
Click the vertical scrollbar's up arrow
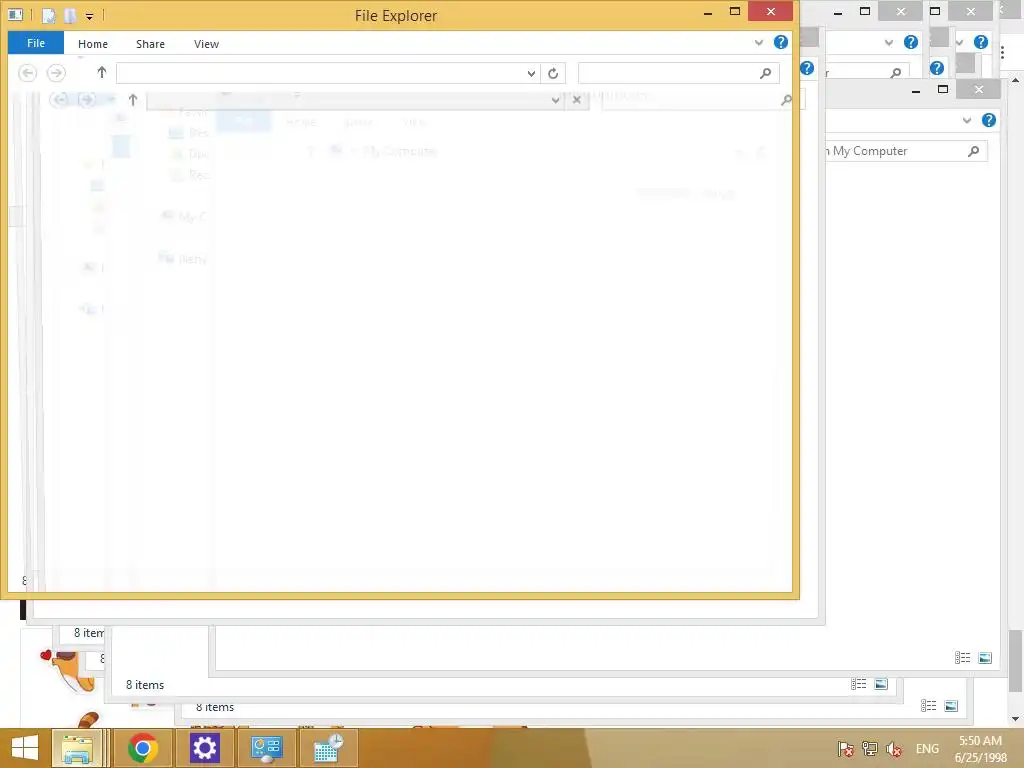click(x=1016, y=80)
